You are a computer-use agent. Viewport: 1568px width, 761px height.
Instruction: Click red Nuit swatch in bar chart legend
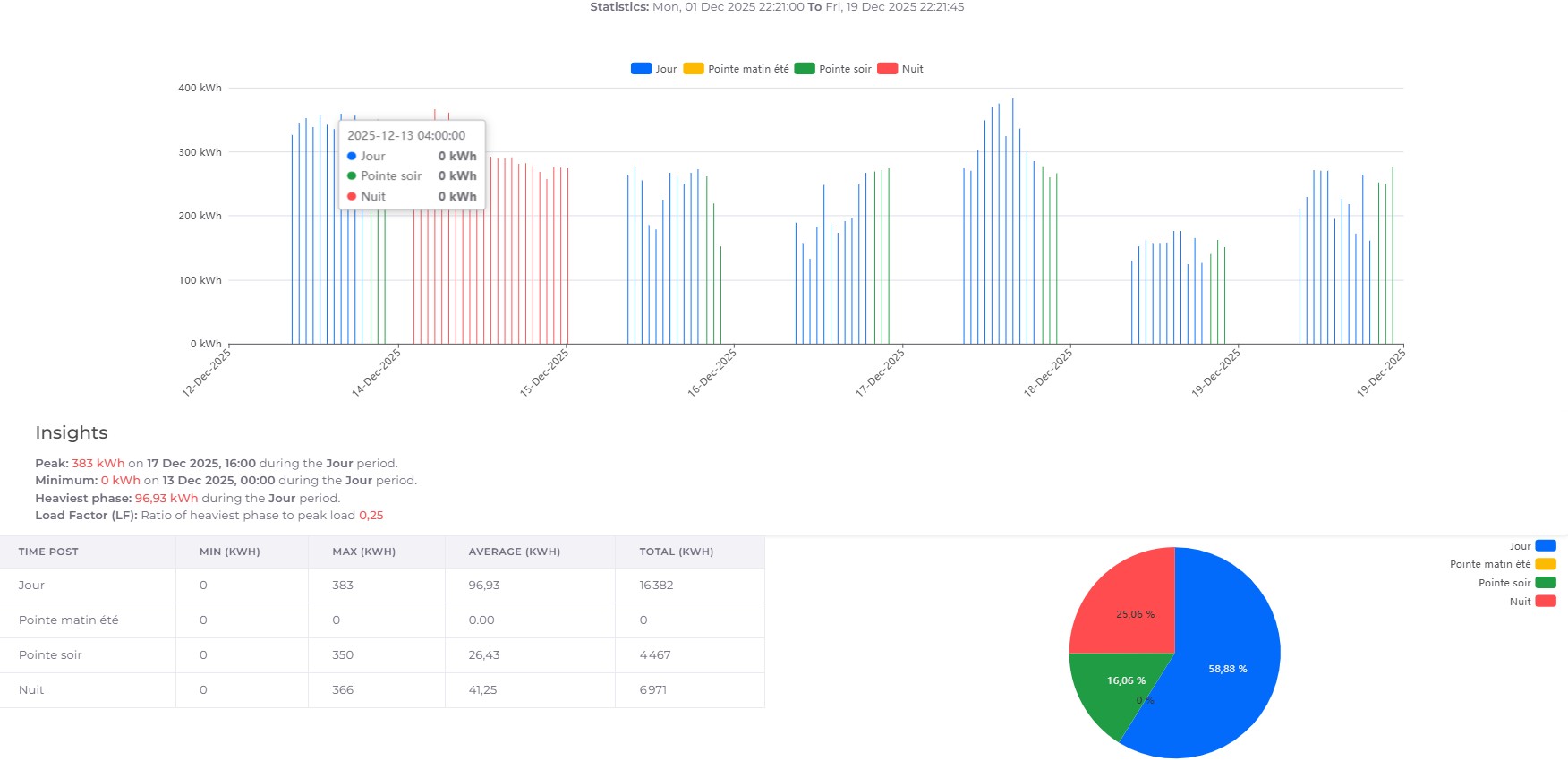click(887, 69)
